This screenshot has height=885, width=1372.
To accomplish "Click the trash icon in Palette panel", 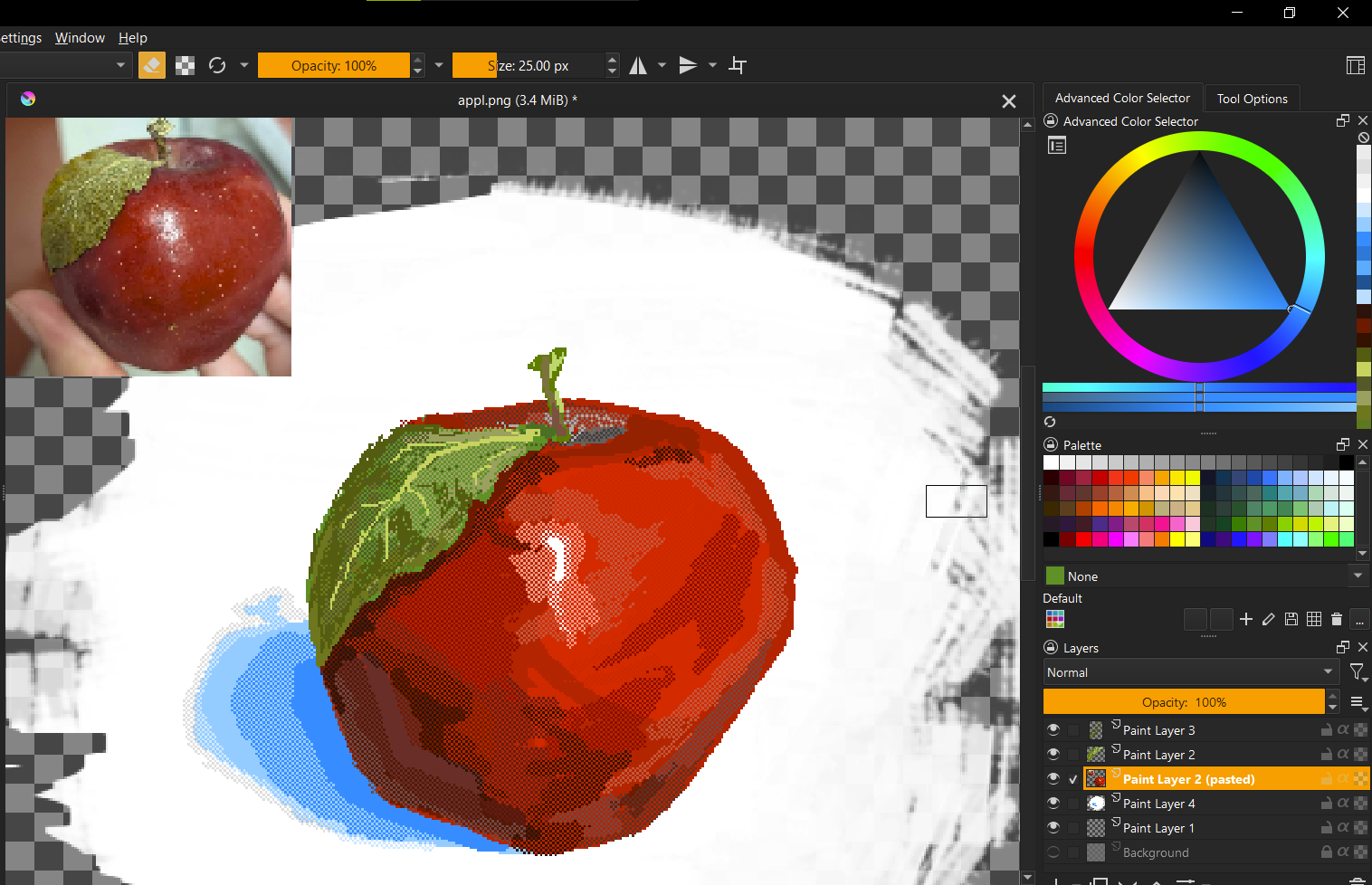I will coord(1337,619).
